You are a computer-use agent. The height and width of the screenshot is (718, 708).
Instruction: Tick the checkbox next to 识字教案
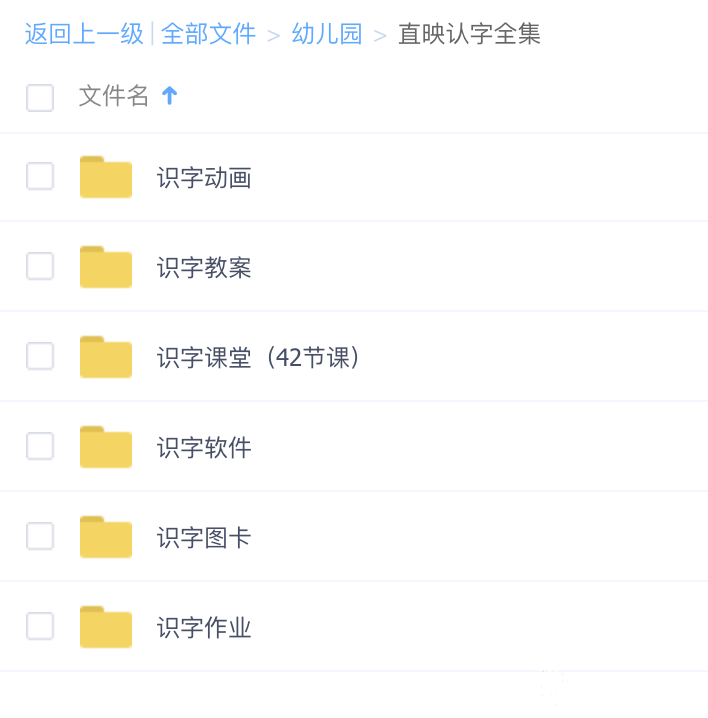click(x=40, y=266)
